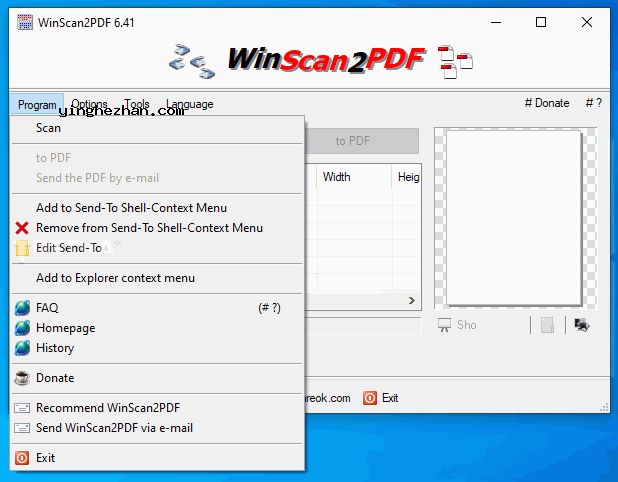Click envelope icon beside Recommend WinScan2PDF
Image resolution: width=618 pixels, height=482 pixels.
point(22,408)
